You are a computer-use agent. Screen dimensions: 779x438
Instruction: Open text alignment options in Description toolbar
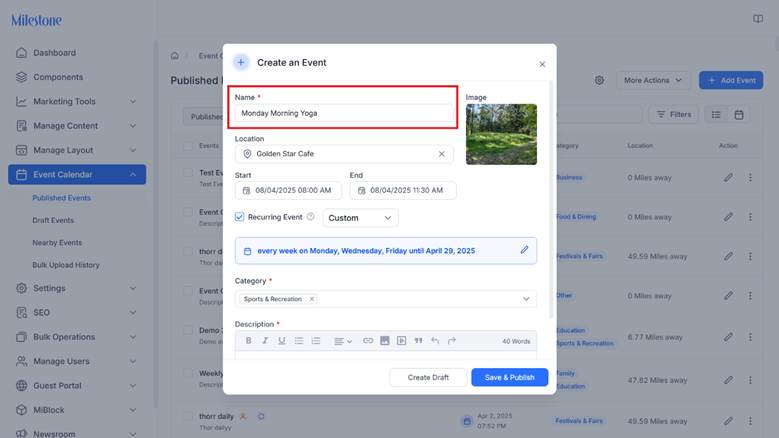[343, 341]
